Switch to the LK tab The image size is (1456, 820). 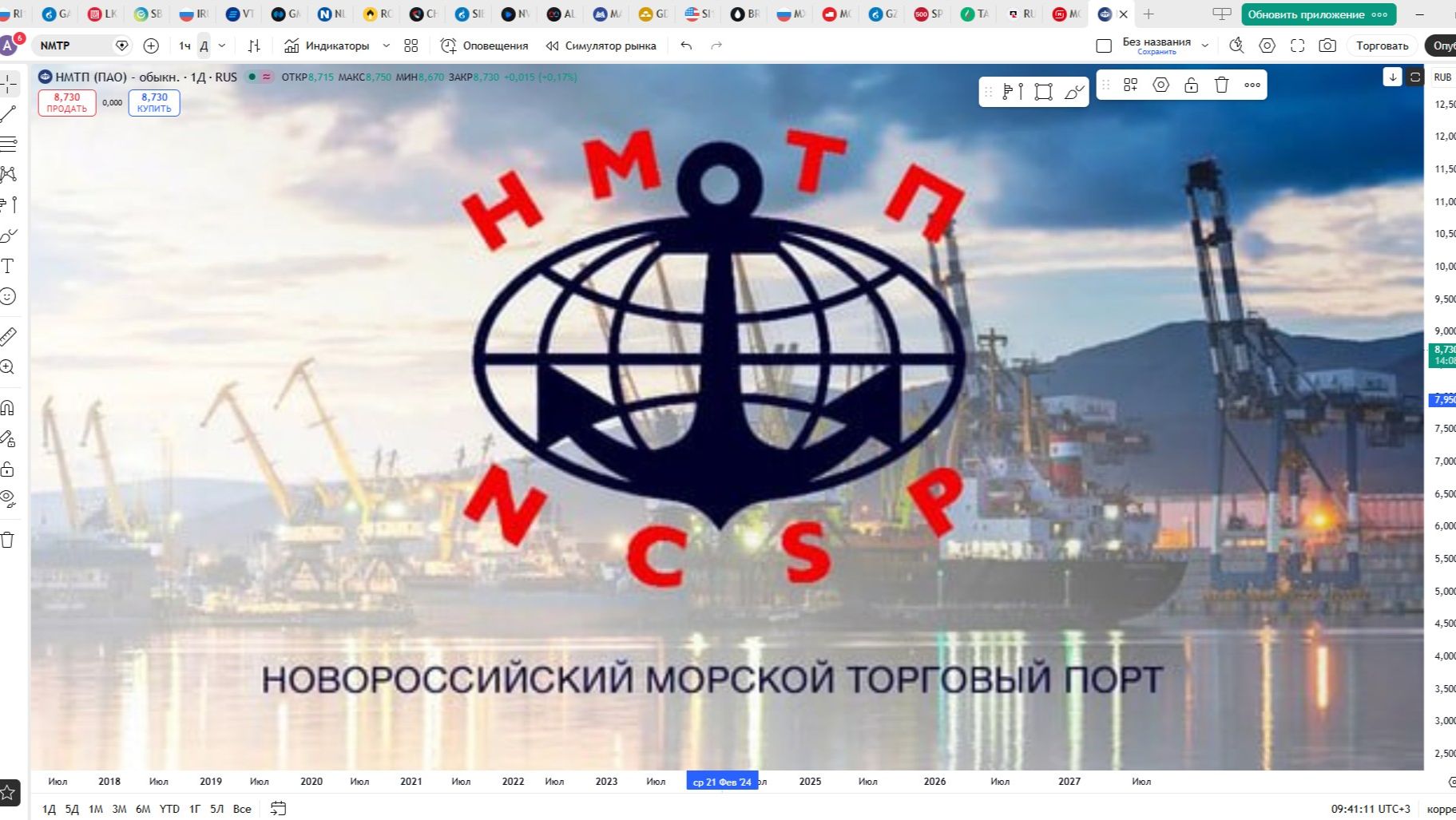click(x=102, y=14)
